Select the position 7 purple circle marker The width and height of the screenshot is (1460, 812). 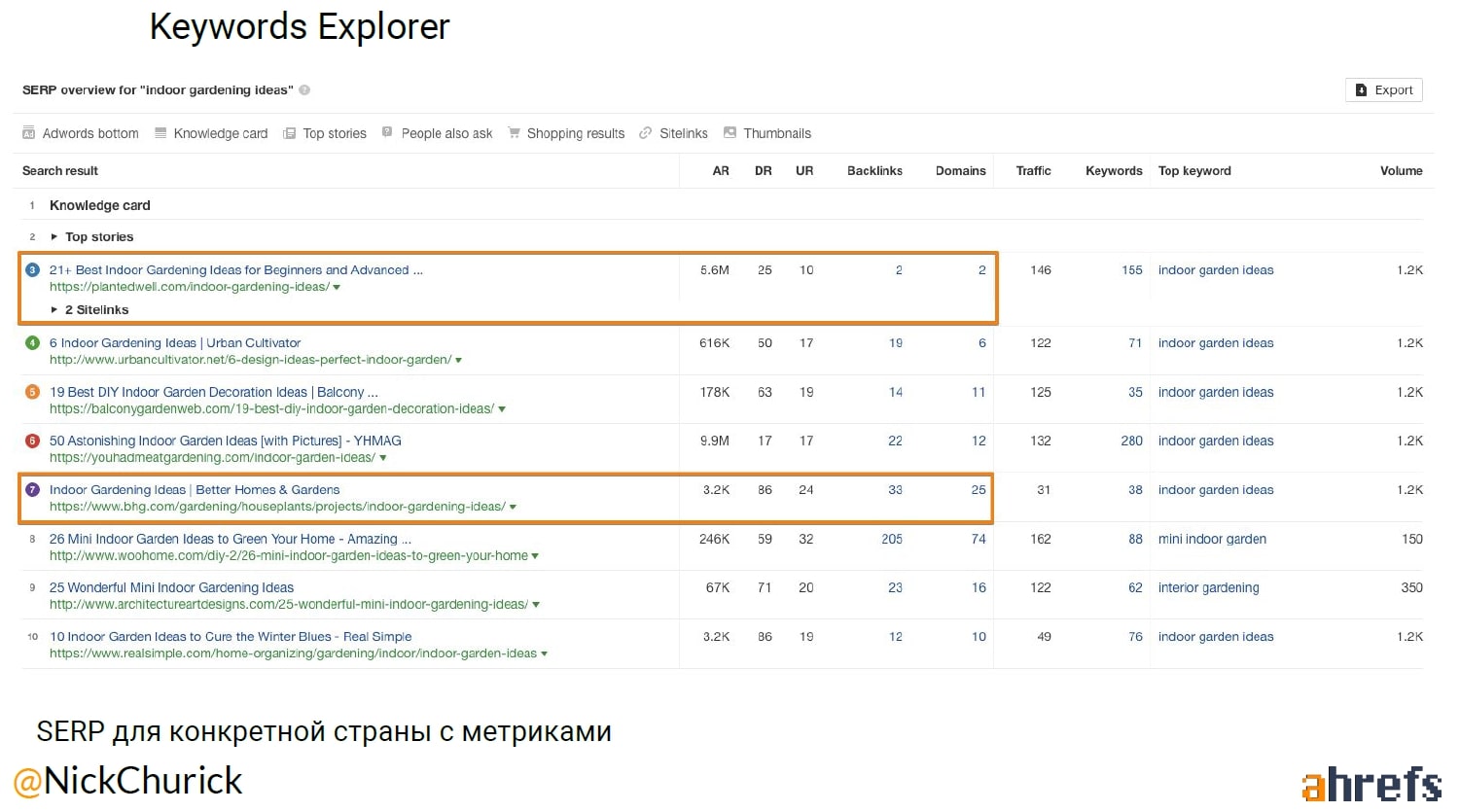32,490
